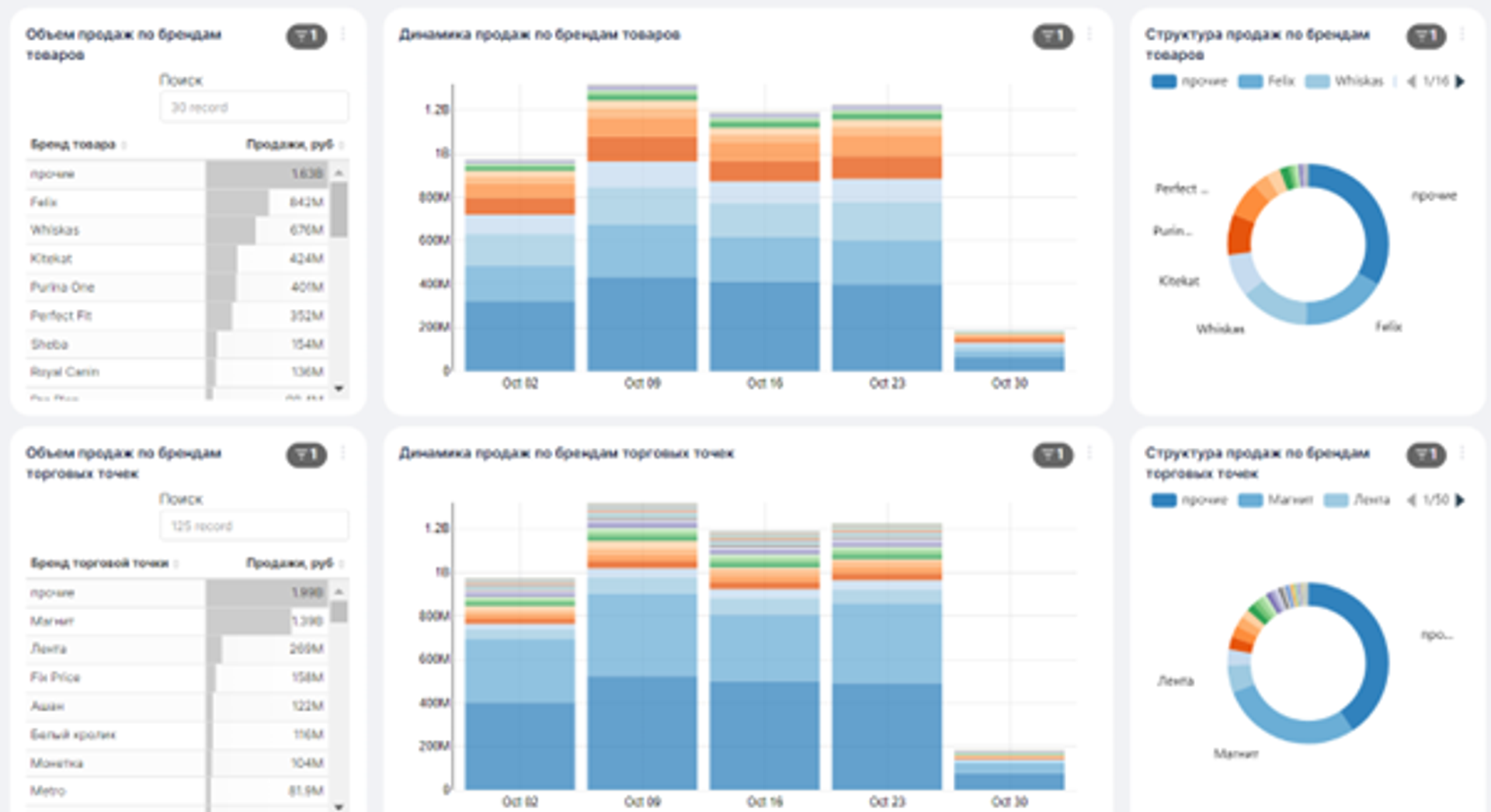The width and height of the screenshot is (1491, 812).
Task: Click filter badge on product brand dynamics chart
Action: coord(1052,36)
